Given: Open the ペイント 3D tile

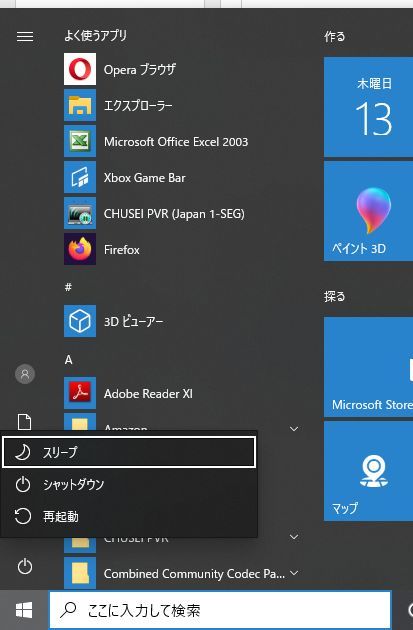Looking at the screenshot, I should (x=368, y=211).
